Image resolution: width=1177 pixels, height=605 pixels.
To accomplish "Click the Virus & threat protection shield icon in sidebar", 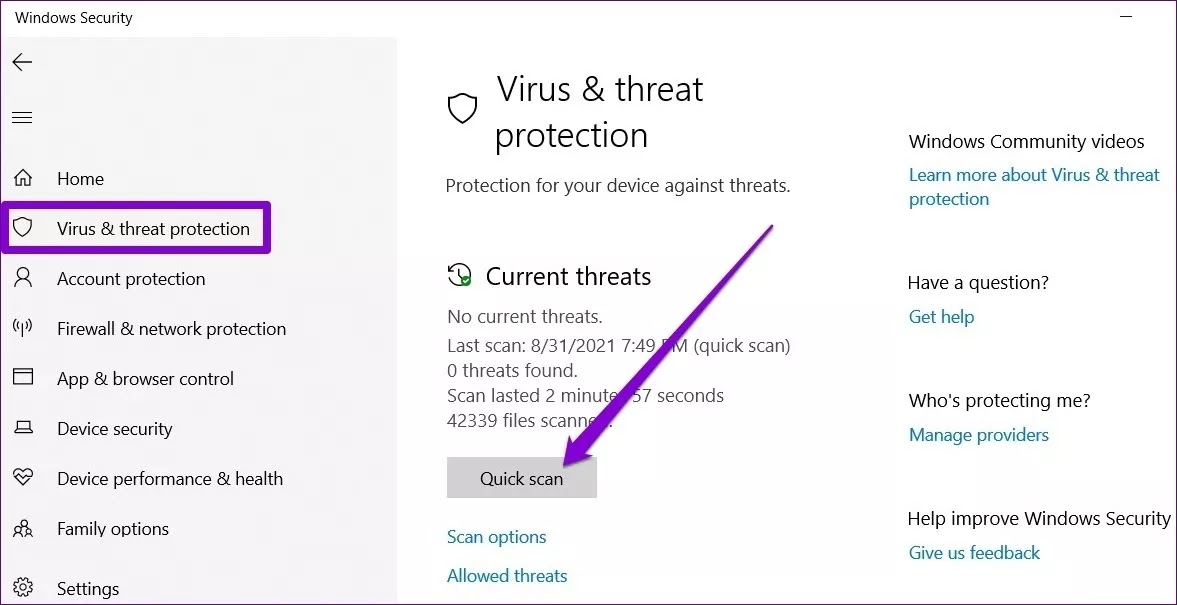I will (23, 227).
